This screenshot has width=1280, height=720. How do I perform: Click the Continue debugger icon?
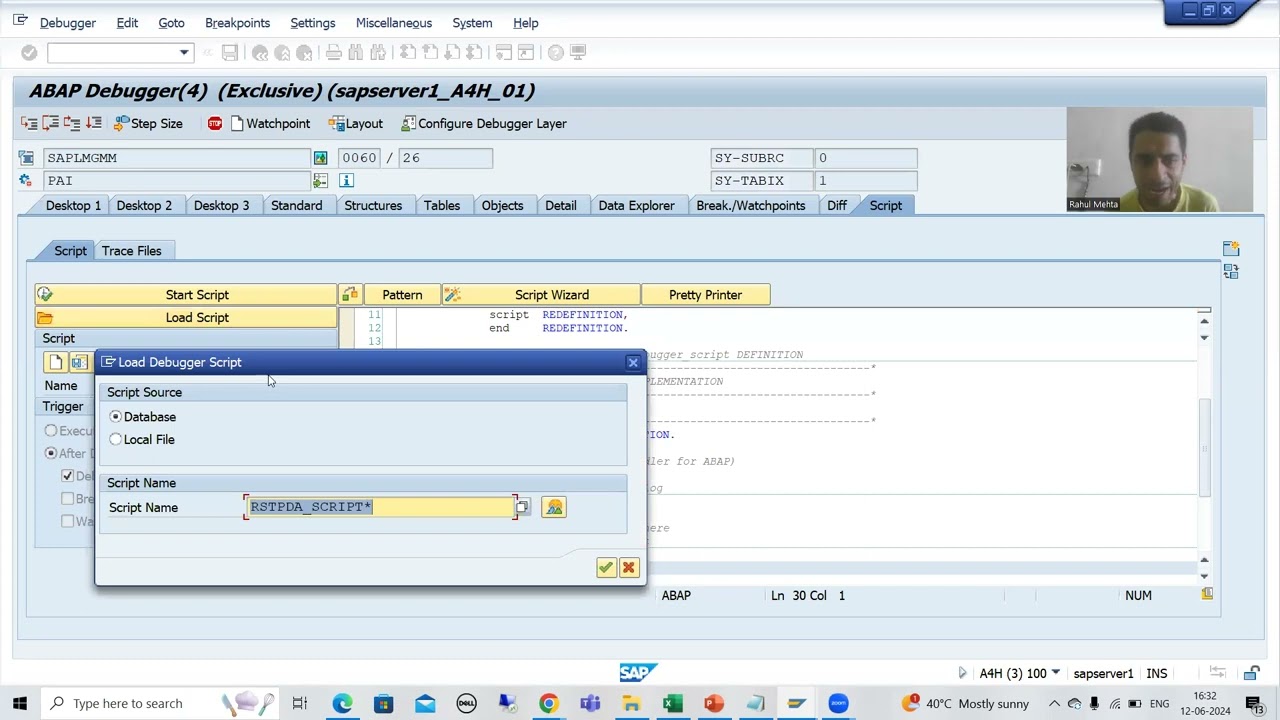click(x=94, y=124)
